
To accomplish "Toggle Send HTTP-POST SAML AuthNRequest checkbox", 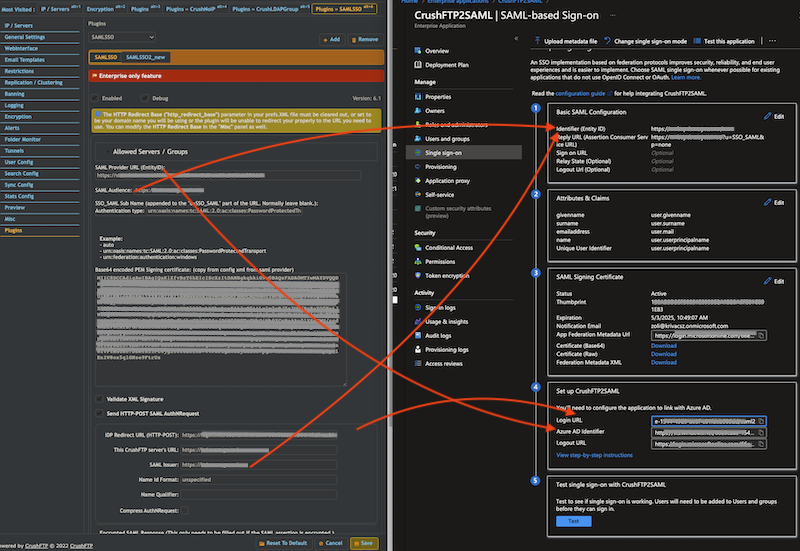I will (99, 413).
